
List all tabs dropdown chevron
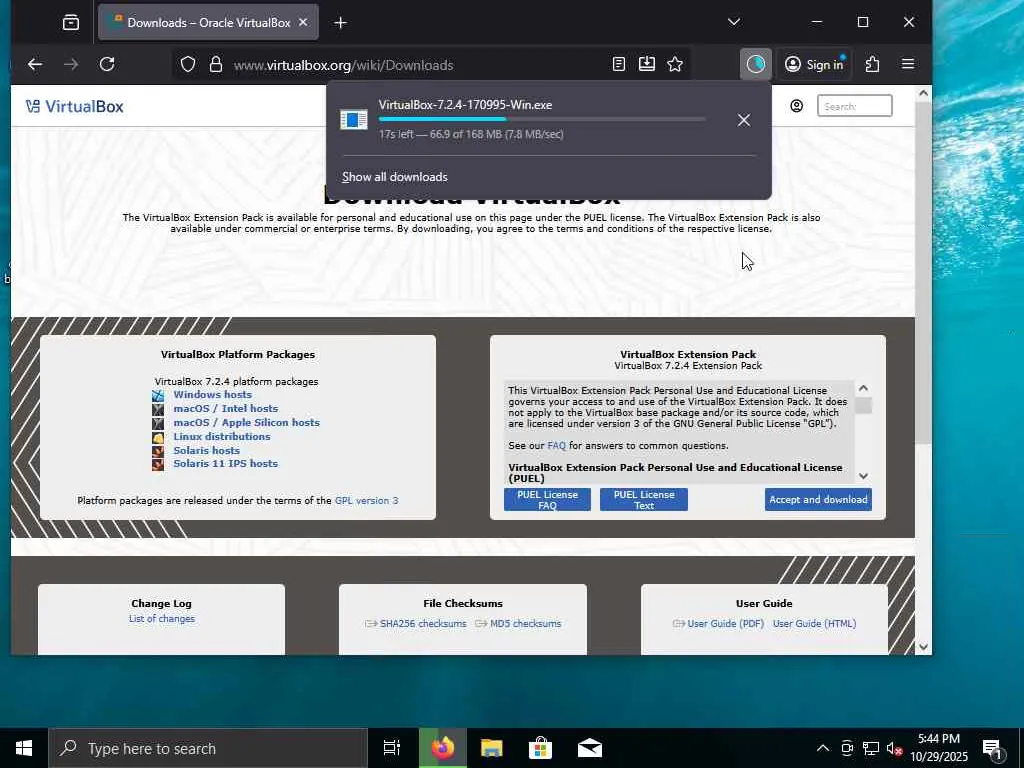pos(734,22)
